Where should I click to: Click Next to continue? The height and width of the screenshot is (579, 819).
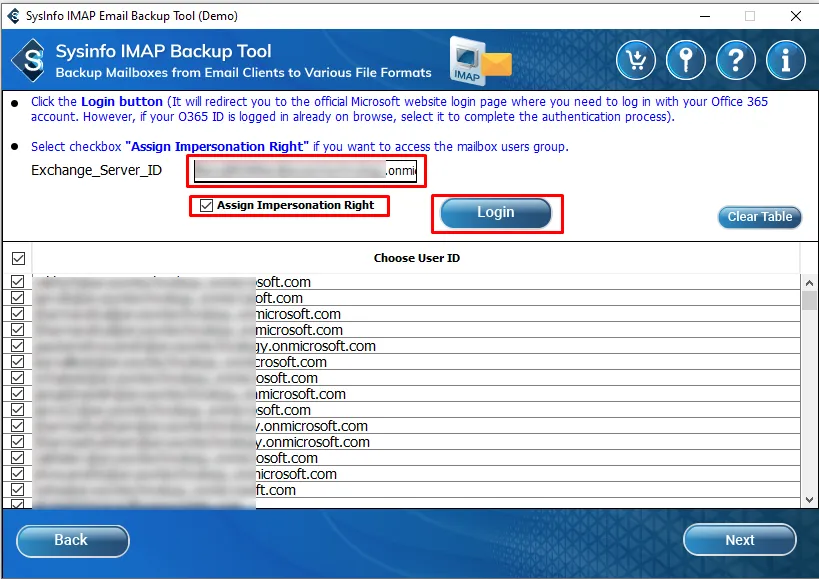point(740,540)
